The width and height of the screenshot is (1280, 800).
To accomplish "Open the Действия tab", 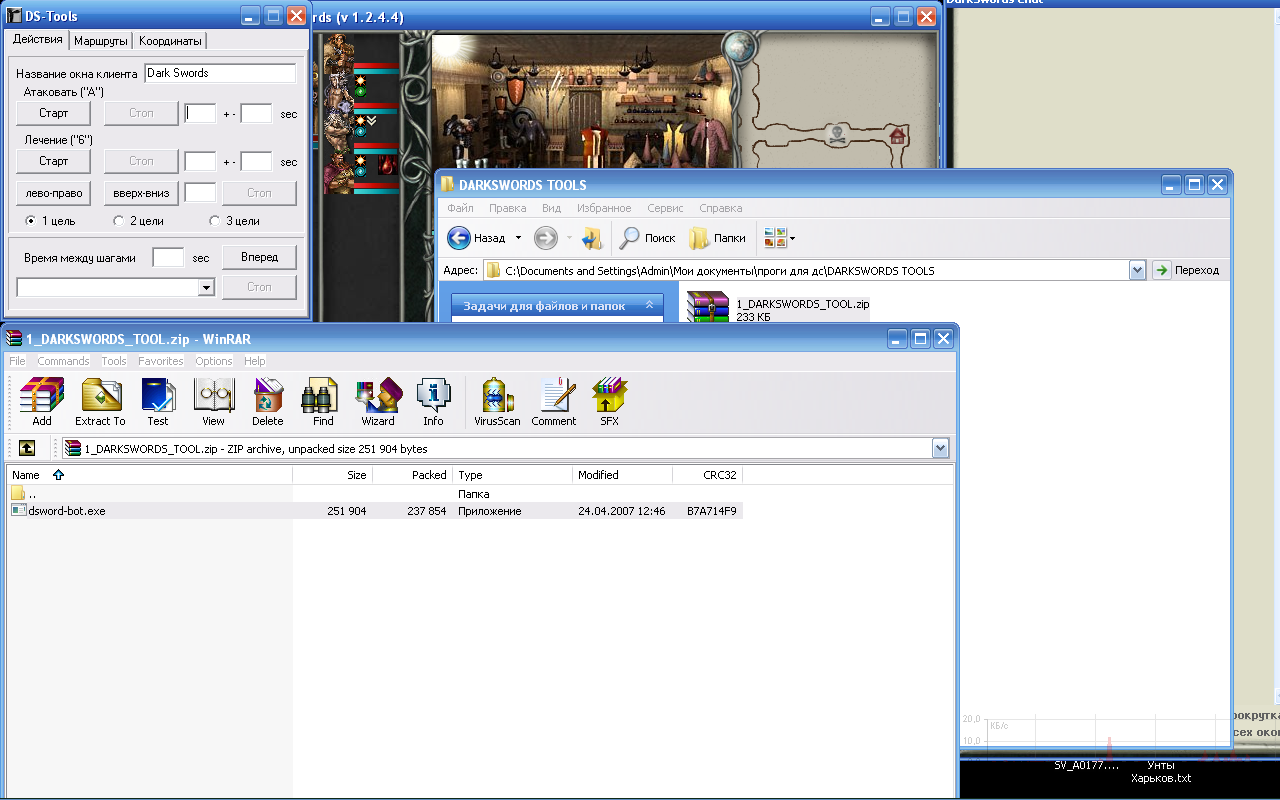I will 37,40.
